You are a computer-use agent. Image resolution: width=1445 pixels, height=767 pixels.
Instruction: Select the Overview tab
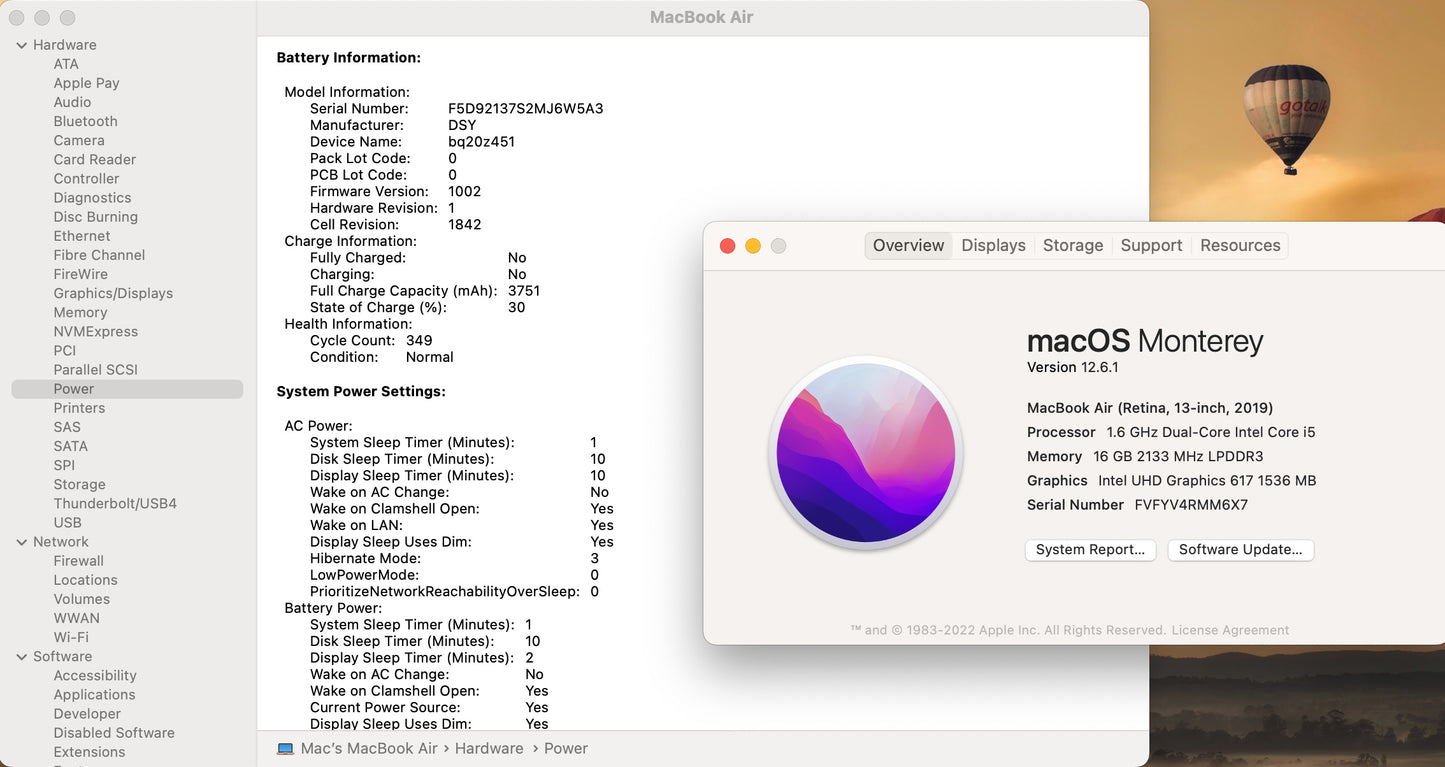[908, 246]
